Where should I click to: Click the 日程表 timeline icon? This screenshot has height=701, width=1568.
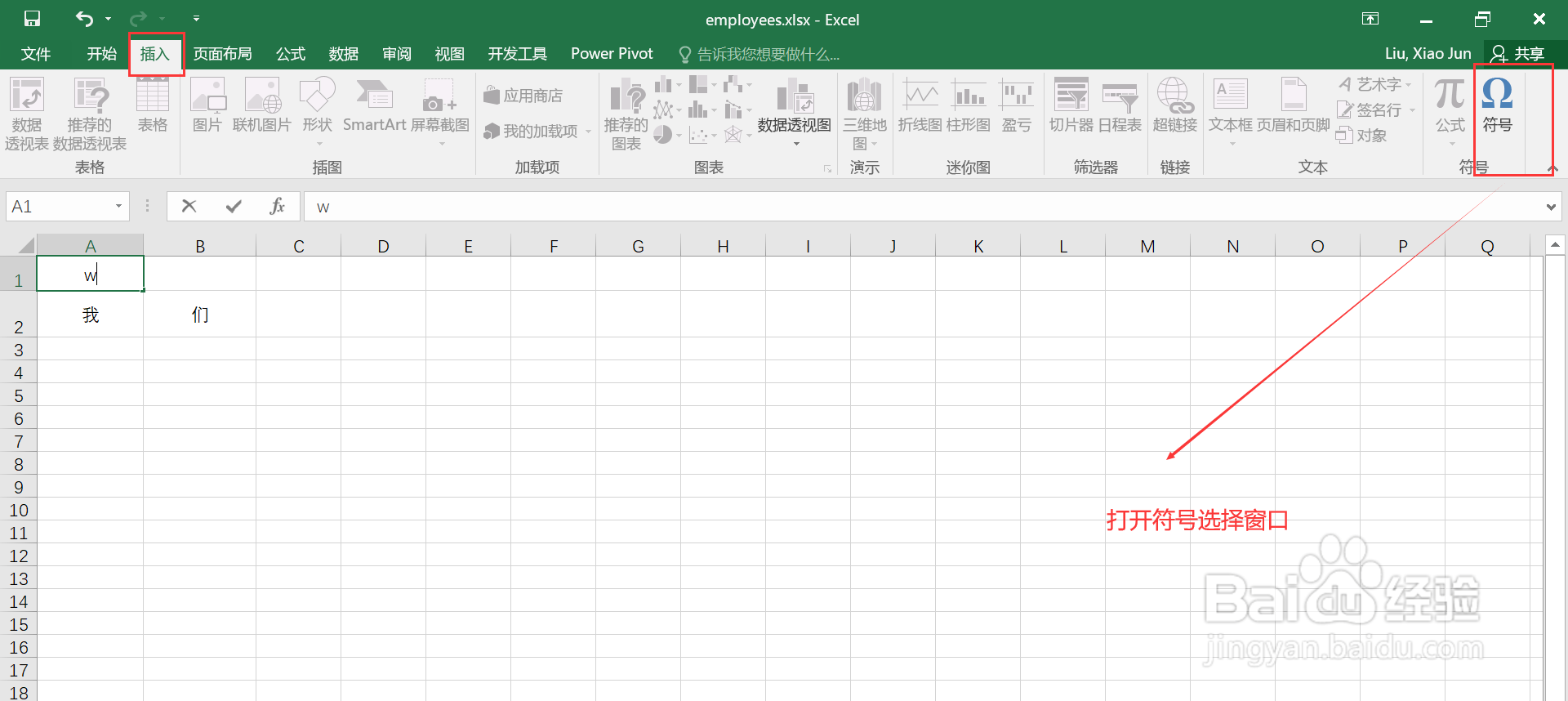pos(1120,105)
